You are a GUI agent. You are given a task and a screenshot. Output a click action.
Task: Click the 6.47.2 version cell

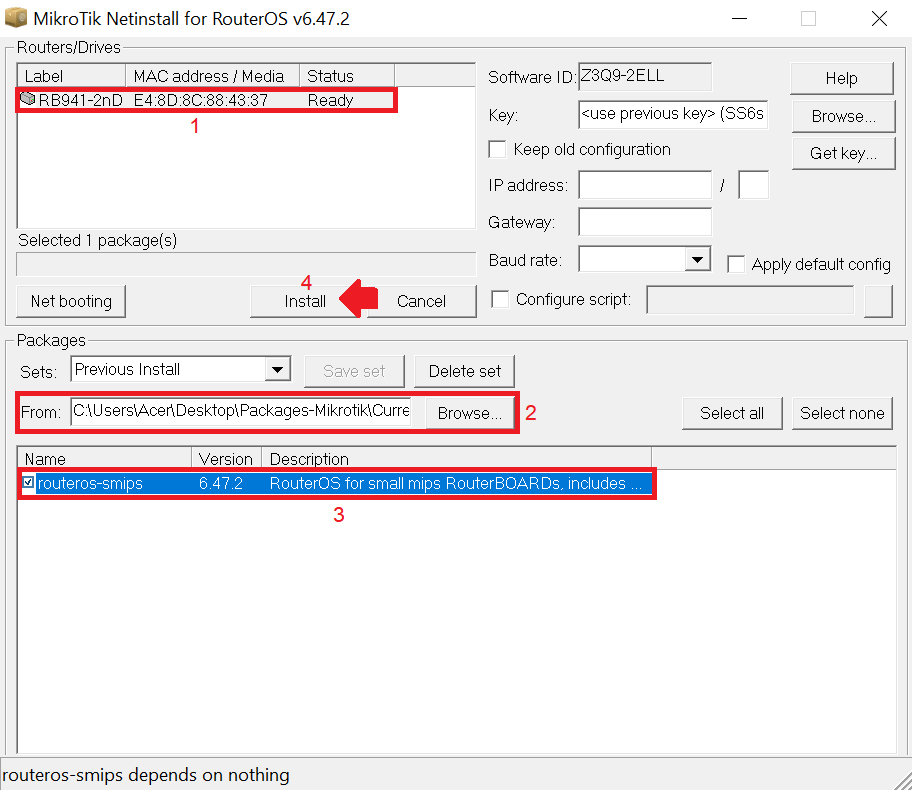[220, 483]
